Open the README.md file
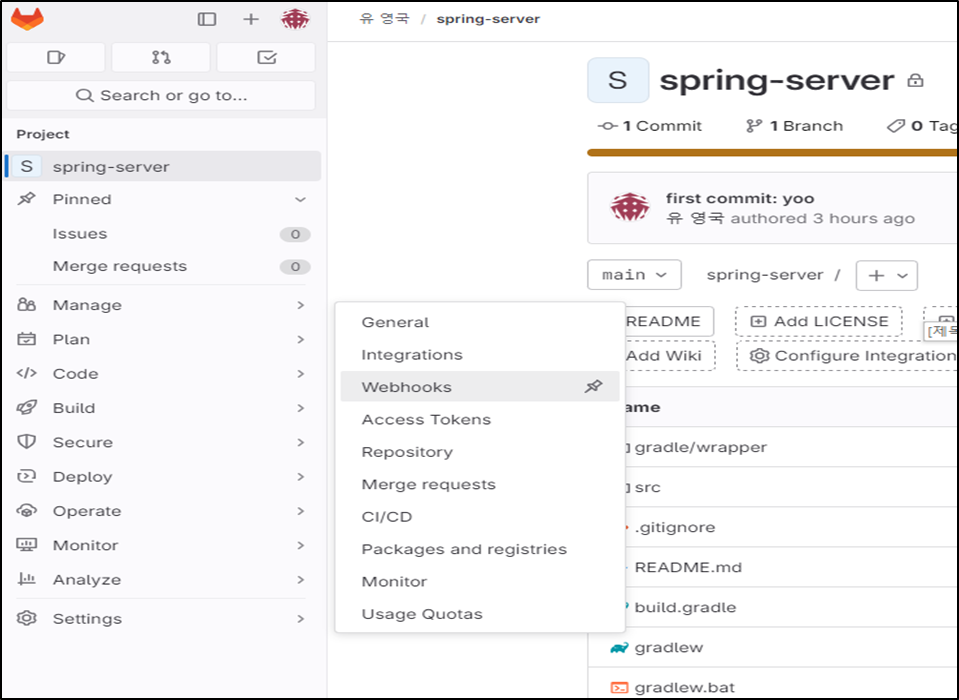Image resolution: width=959 pixels, height=700 pixels. click(x=688, y=567)
